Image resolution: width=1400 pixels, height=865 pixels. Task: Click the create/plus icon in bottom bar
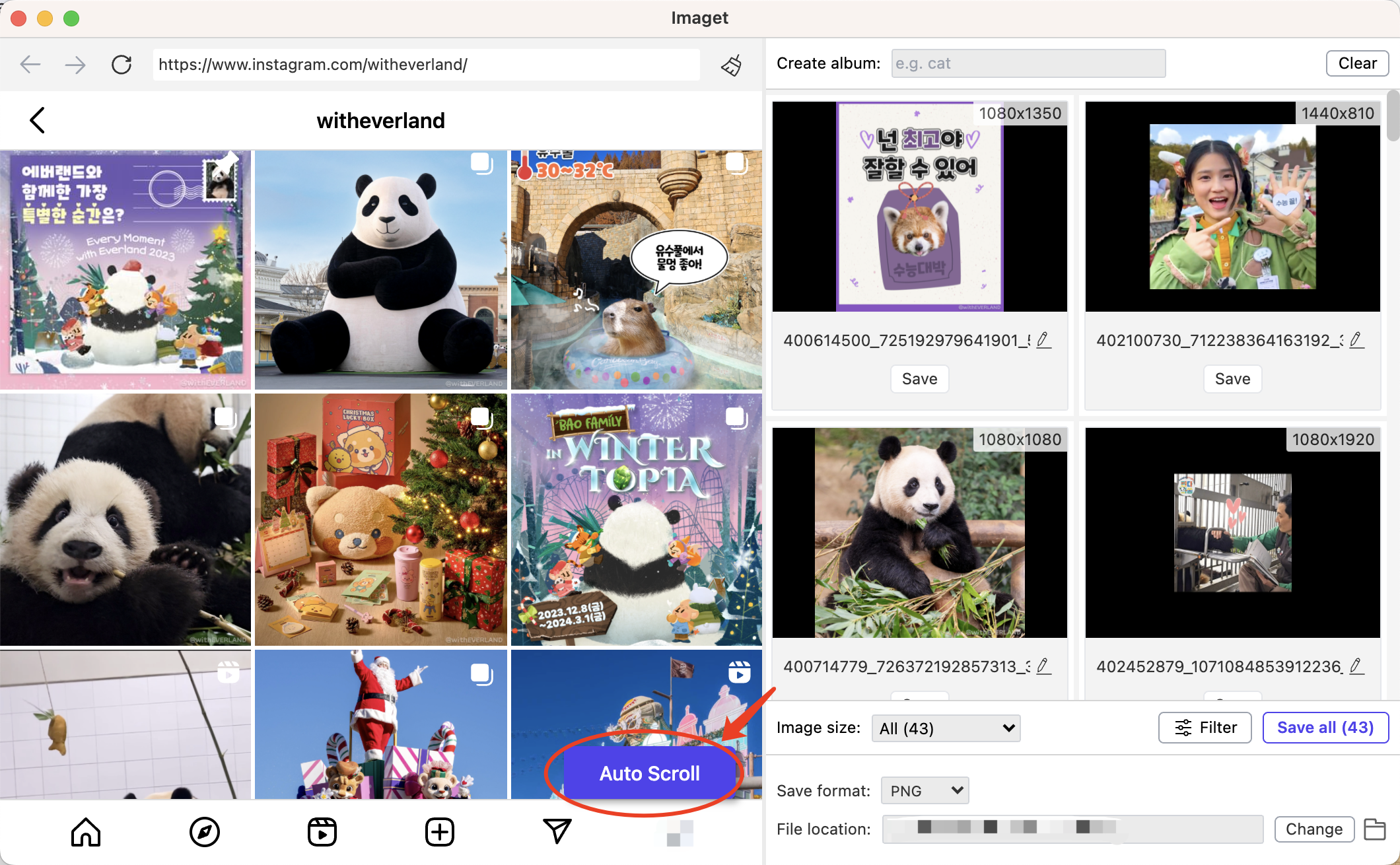coord(438,832)
